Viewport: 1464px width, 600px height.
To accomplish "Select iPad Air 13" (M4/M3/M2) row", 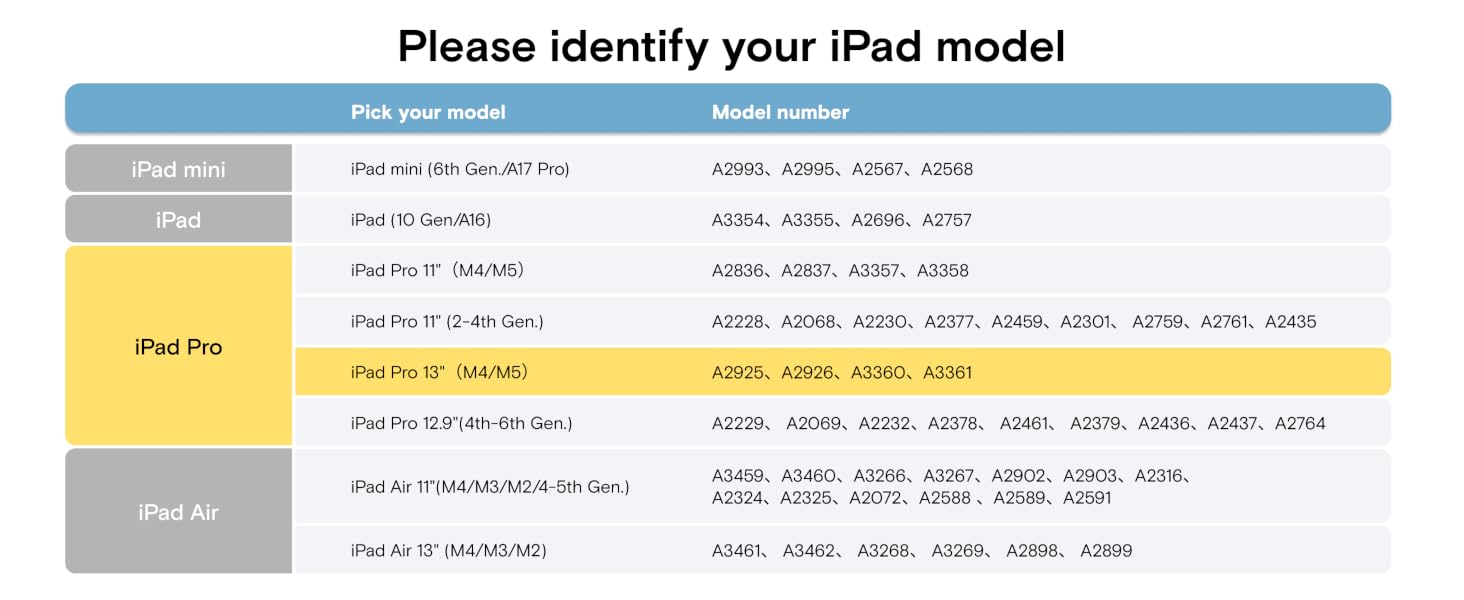I will click(x=842, y=551).
